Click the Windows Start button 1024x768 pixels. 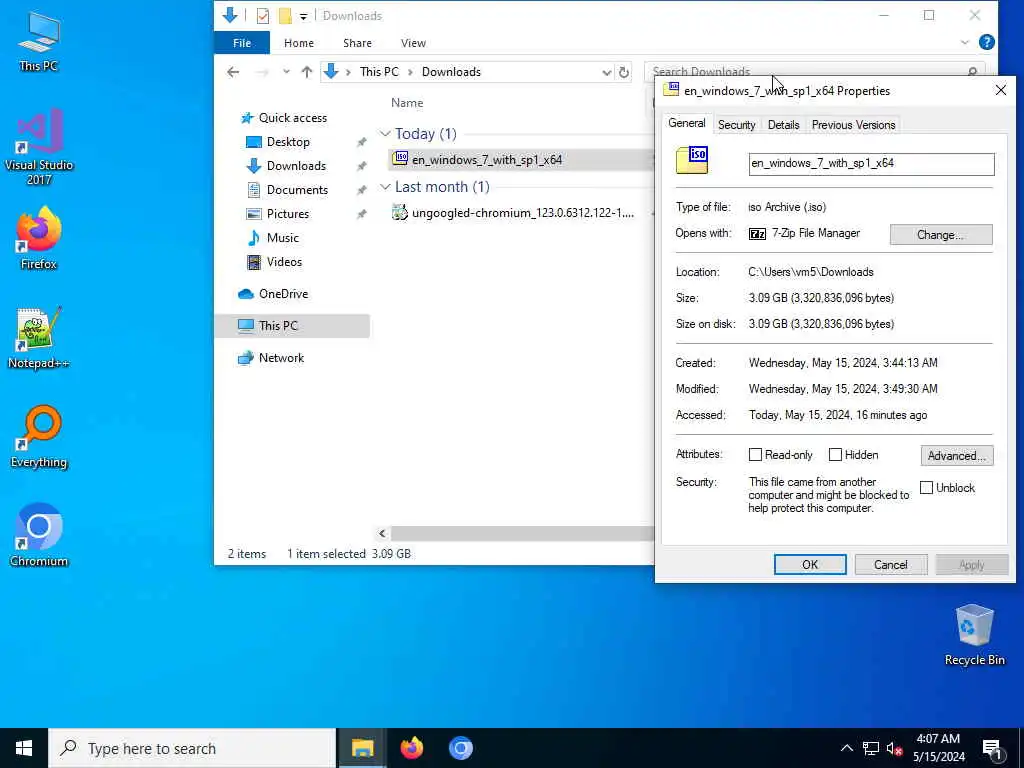(x=24, y=748)
